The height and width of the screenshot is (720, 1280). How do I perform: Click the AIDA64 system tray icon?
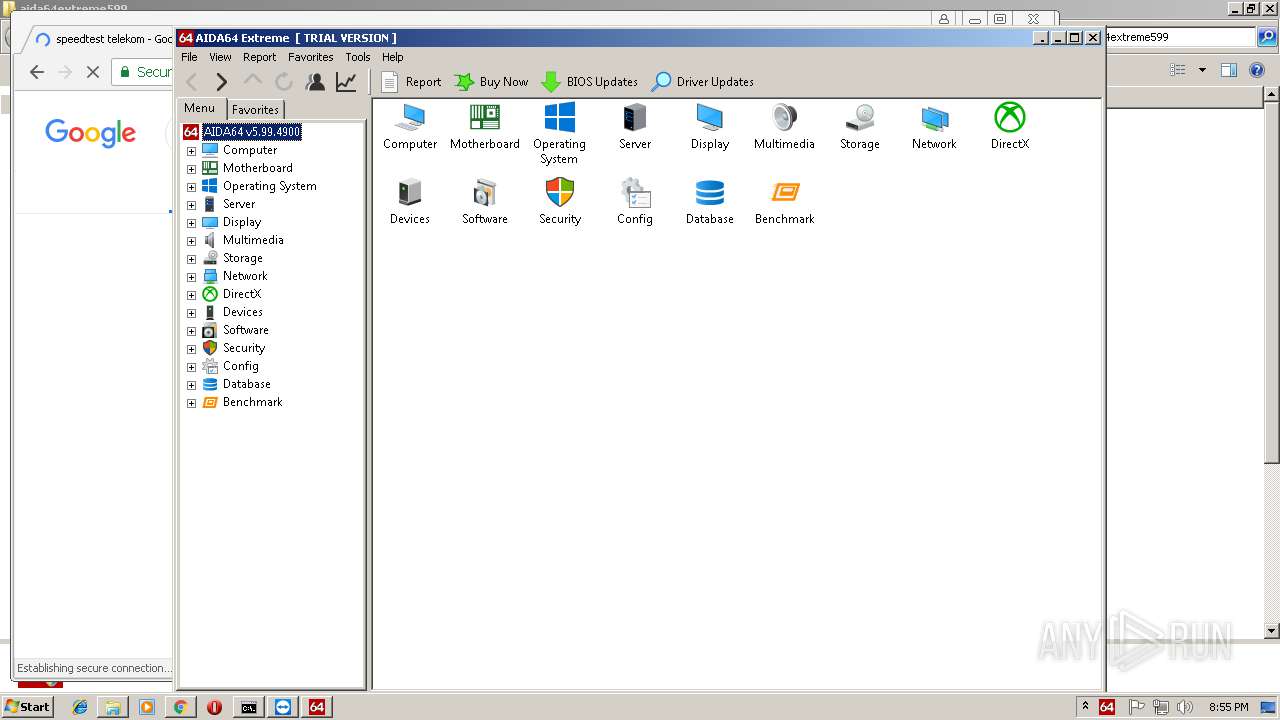pyautogui.click(x=1107, y=707)
